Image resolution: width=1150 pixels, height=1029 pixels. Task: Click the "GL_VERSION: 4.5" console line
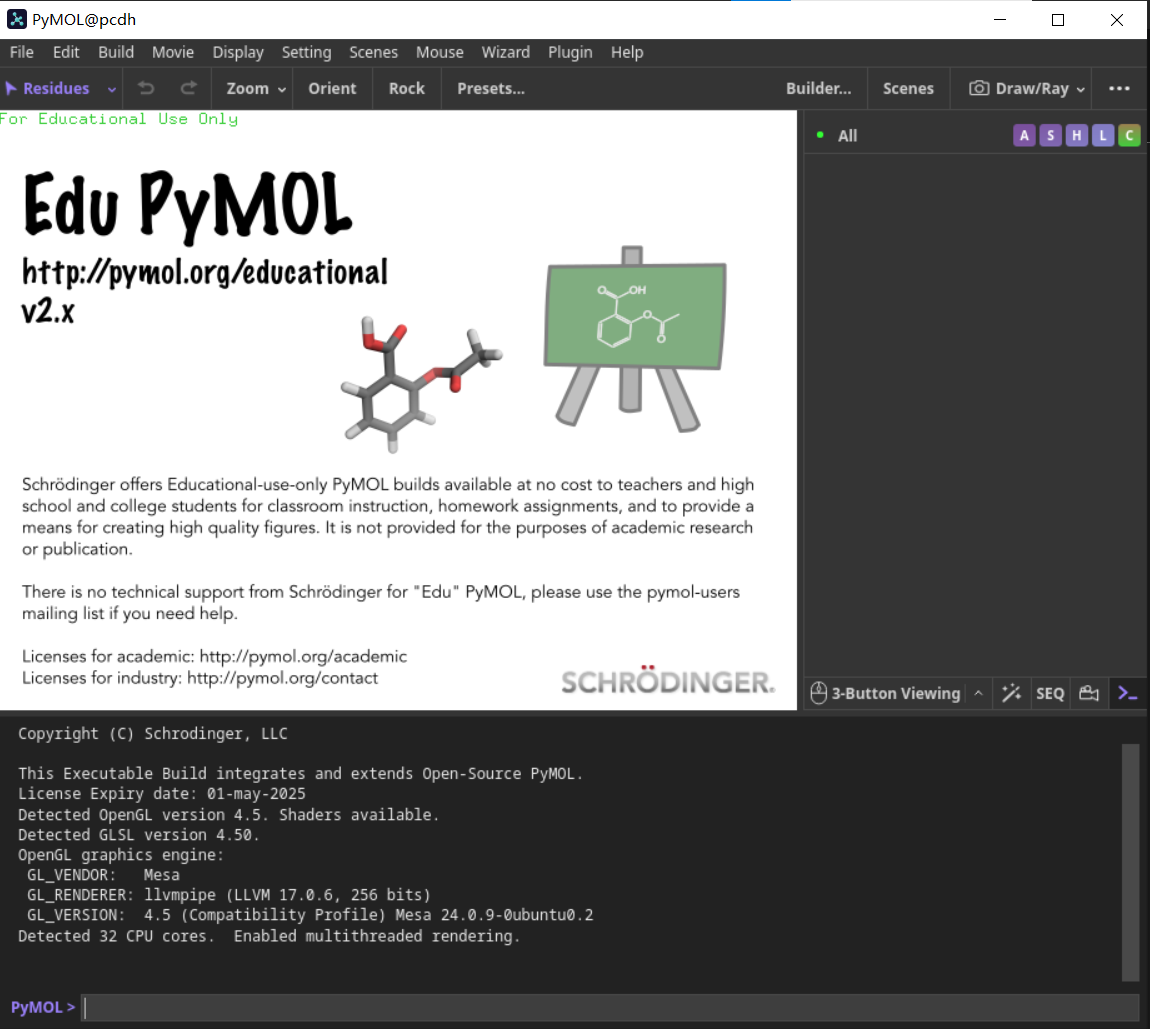pos(310,915)
